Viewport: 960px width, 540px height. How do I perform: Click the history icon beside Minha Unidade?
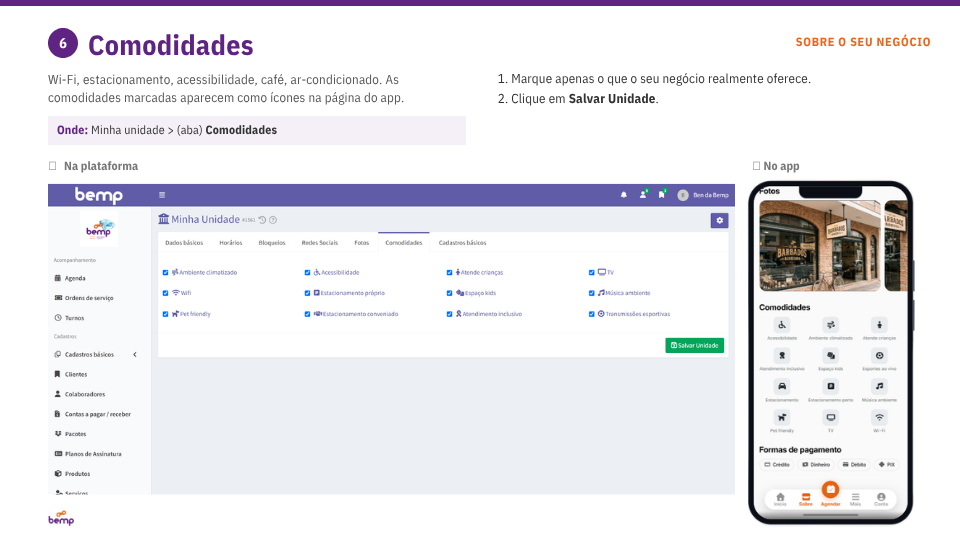262,220
